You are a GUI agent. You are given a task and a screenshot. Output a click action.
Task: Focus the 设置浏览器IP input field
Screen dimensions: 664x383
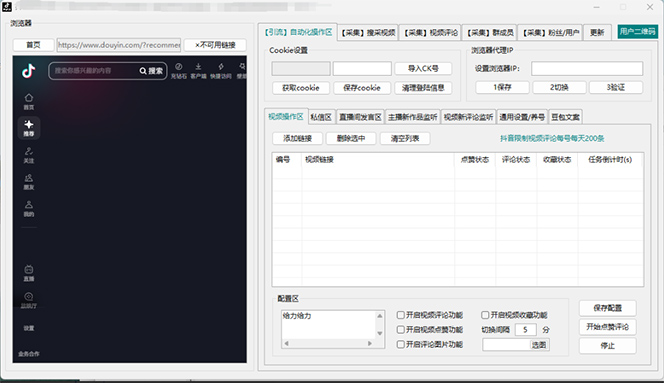click(x=587, y=69)
